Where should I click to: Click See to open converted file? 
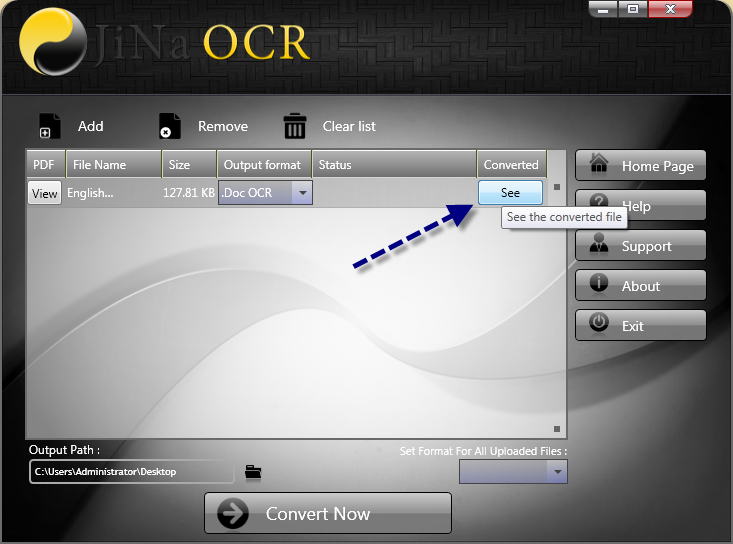[x=510, y=193]
